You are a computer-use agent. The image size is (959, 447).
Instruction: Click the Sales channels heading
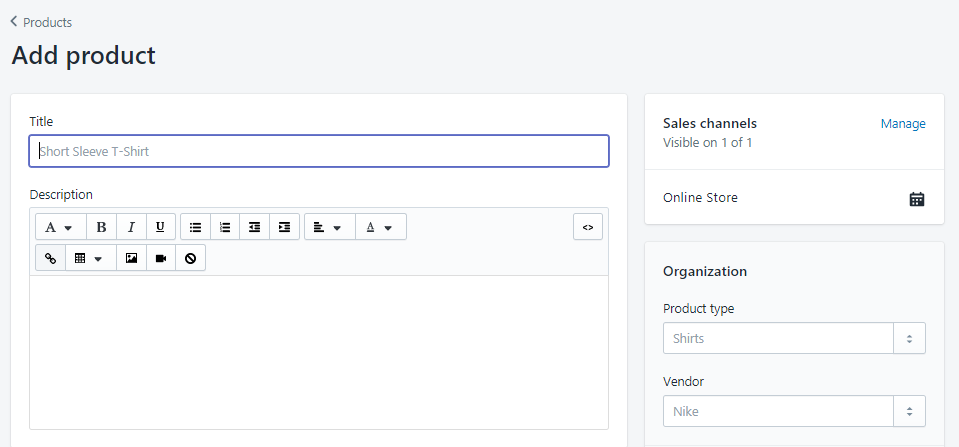coord(709,124)
